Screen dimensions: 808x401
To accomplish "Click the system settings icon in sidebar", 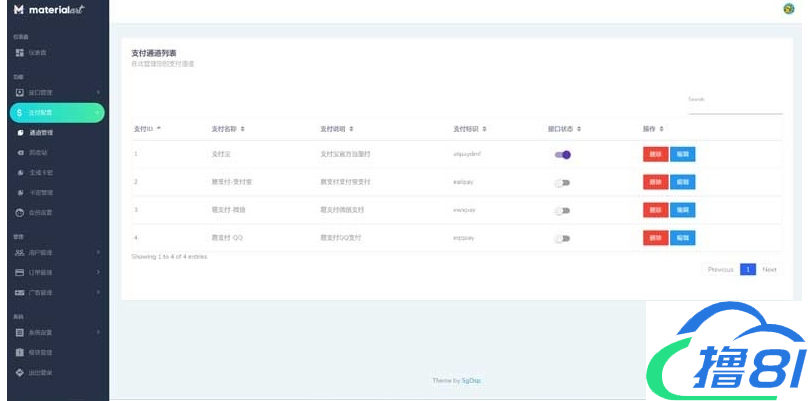I will tap(19, 332).
